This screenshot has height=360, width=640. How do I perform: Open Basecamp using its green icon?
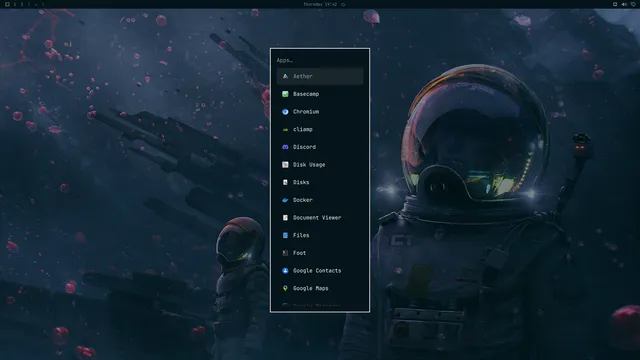285,94
